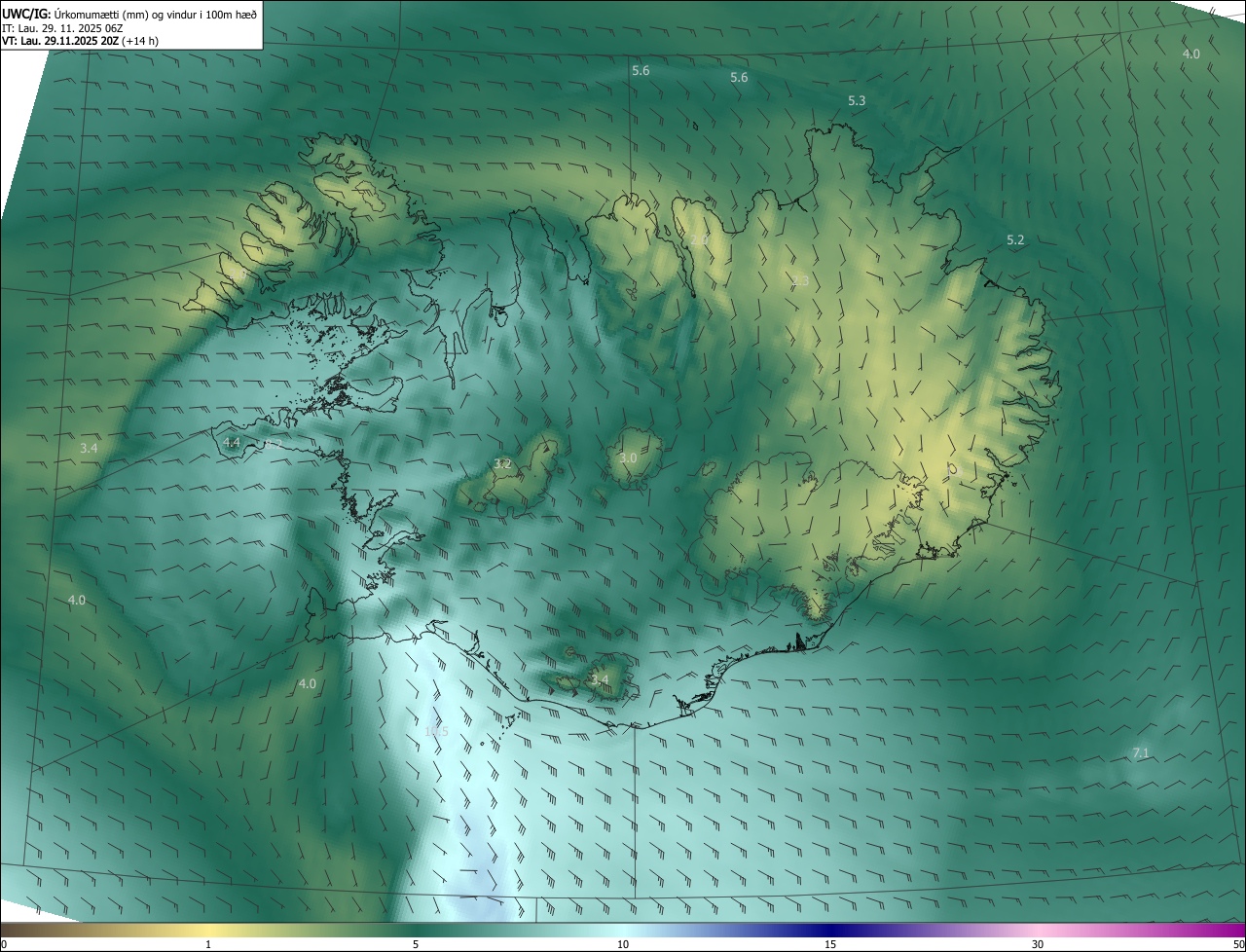
Task: Select the 3.0 label on the ice cap
Action: pyautogui.click(x=628, y=458)
